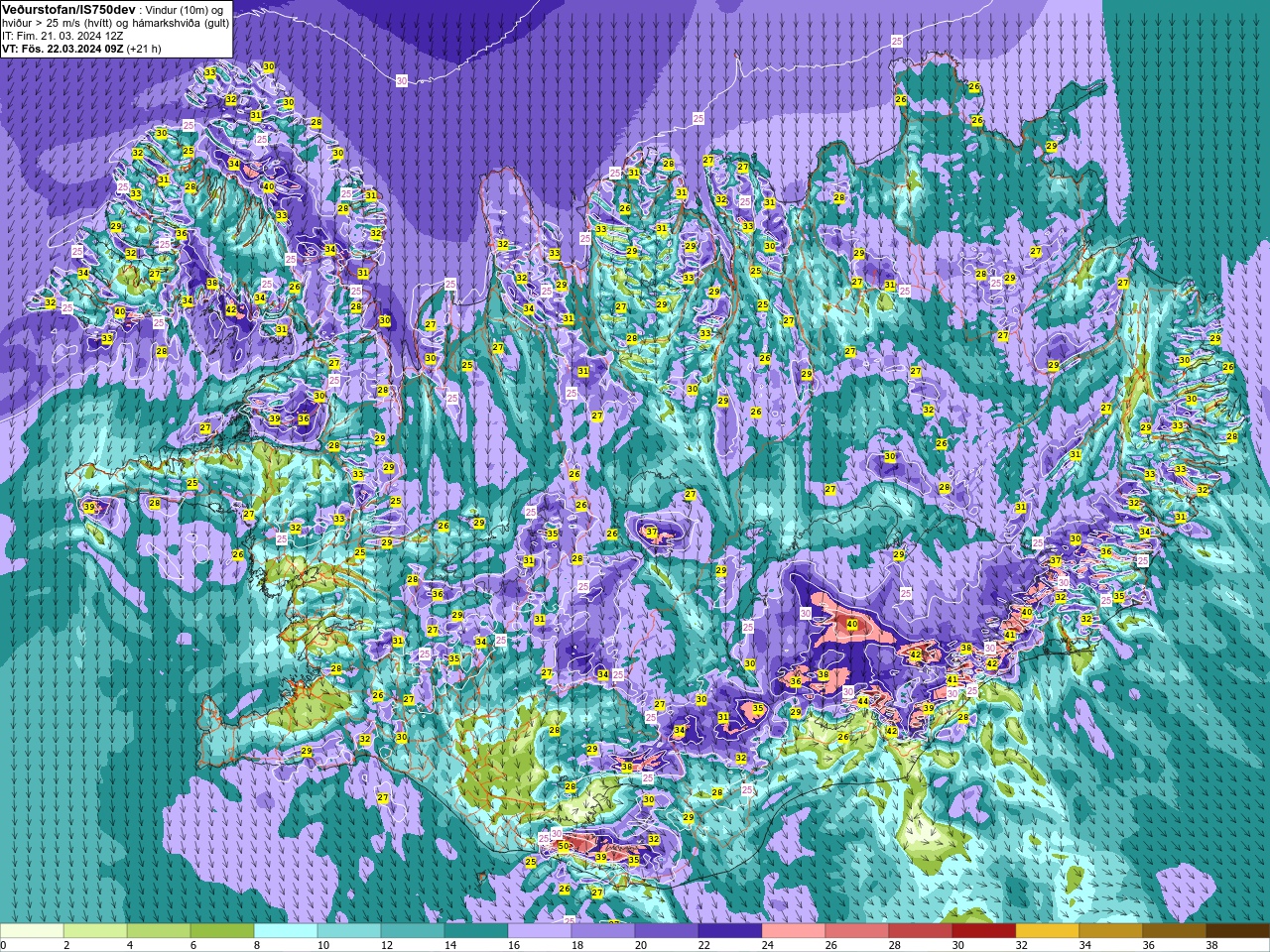1270x952 pixels.
Task: Click the '34' tick label on the bottom legend scale
Action: pyautogui.click(x=1085, y=945)
